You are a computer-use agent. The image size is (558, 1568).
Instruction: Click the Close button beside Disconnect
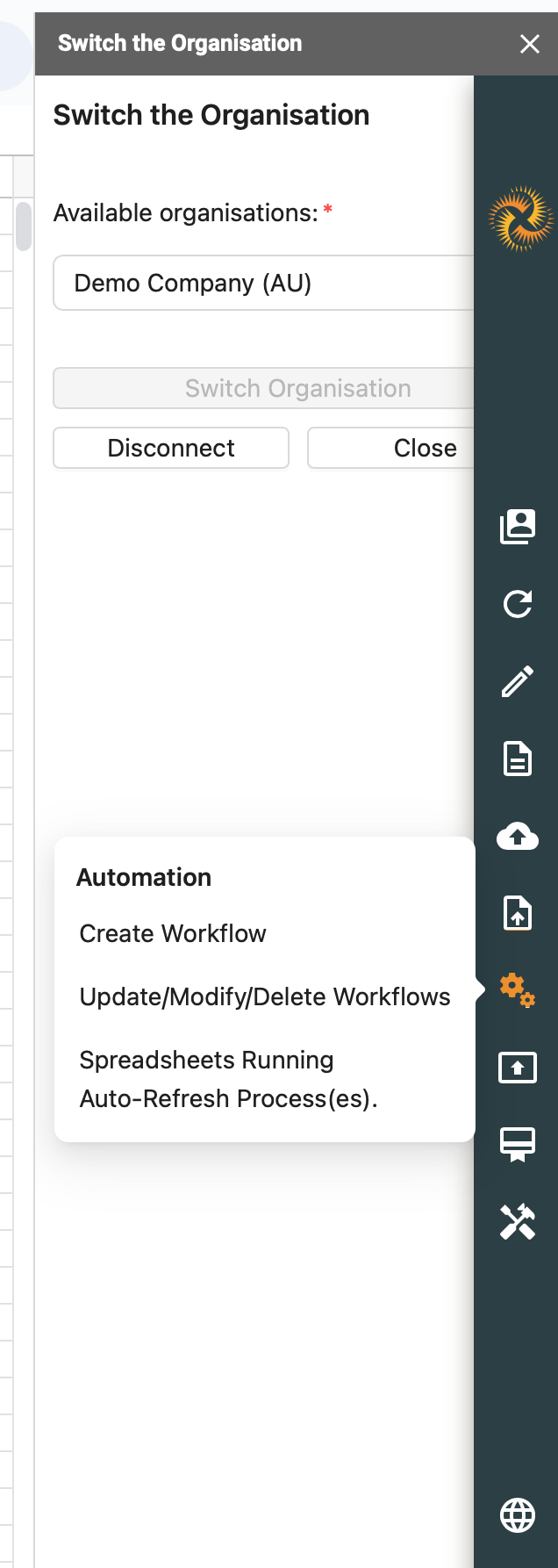(x=425, y=448)
